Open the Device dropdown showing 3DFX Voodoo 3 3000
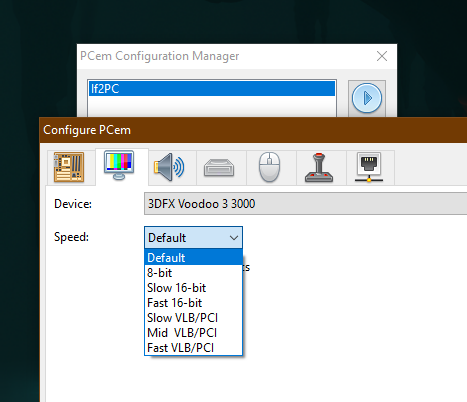Viewport: 467px width, 402px height. click(x=305, y=203)
